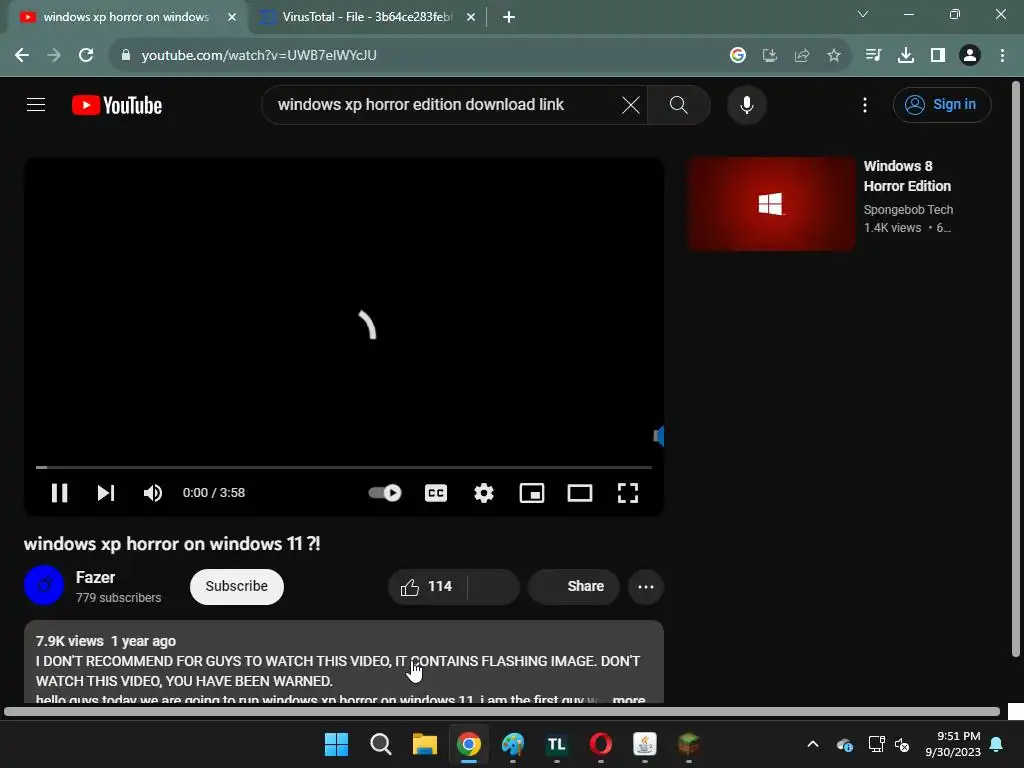Share this page icon in address bar
Image resolution: width=1024 pixels, height=768 pixels.
tap(802, 55)
